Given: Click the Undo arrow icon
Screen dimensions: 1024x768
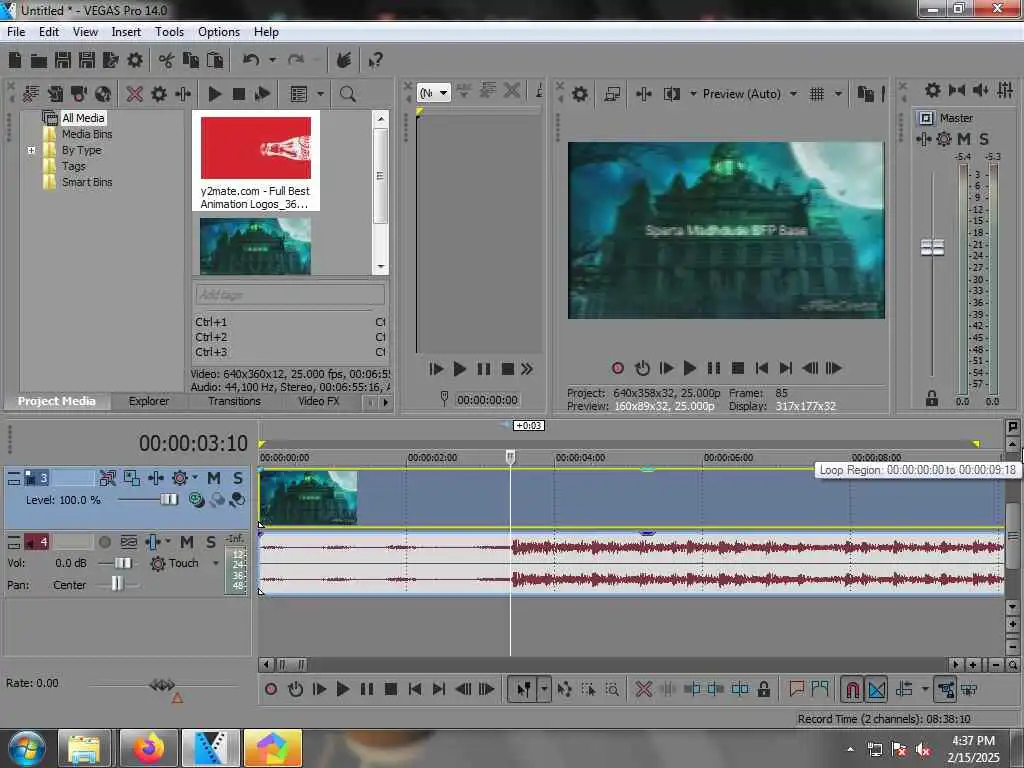Looking at the screenshot, I should pos(251,60).
